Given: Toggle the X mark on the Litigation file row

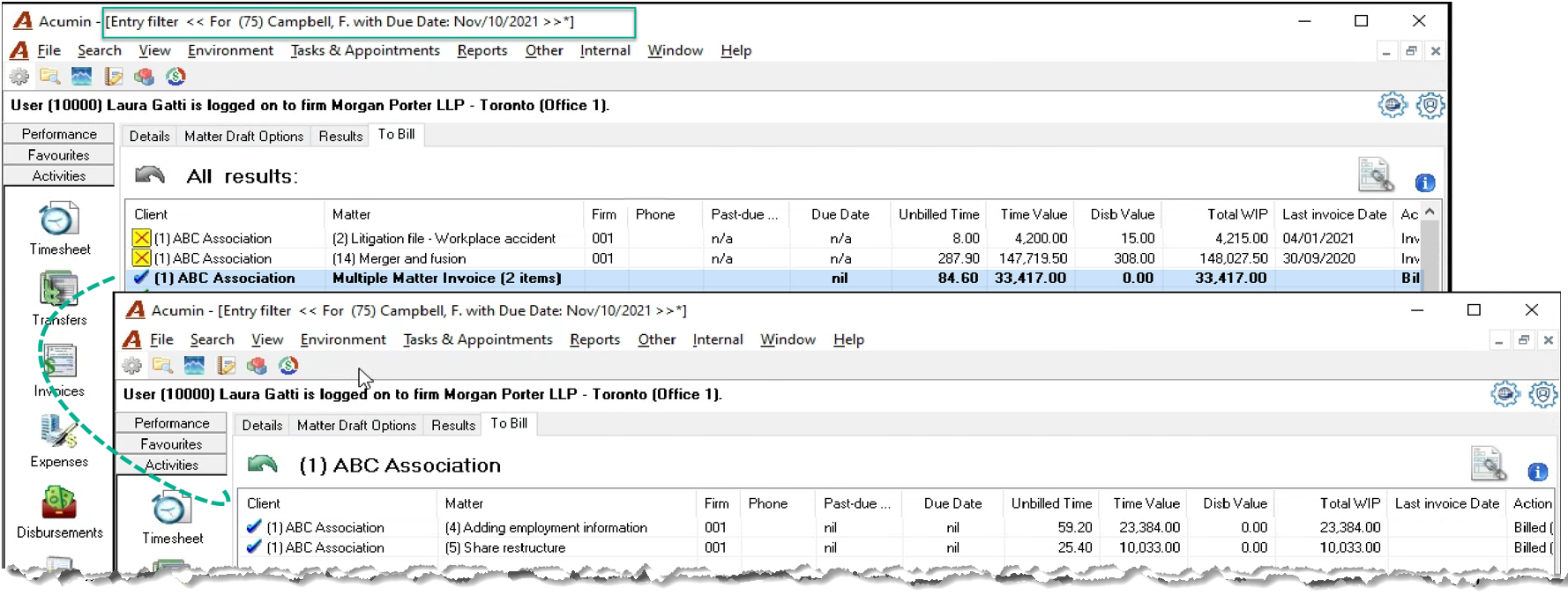Looking at the screenshot, I should [x=141, y=238].
